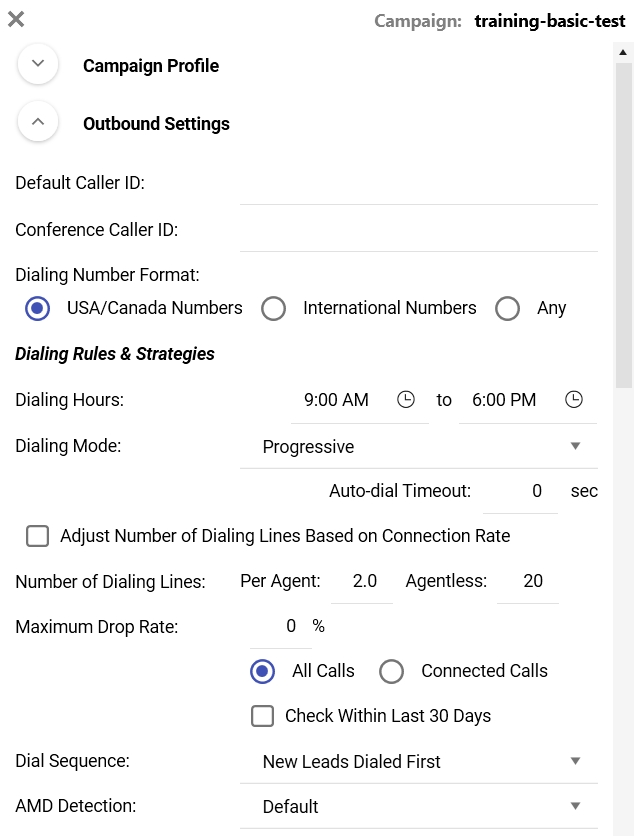Open the start time clock picker
Viewport: 634px width, 836px height.
point(406,399)
